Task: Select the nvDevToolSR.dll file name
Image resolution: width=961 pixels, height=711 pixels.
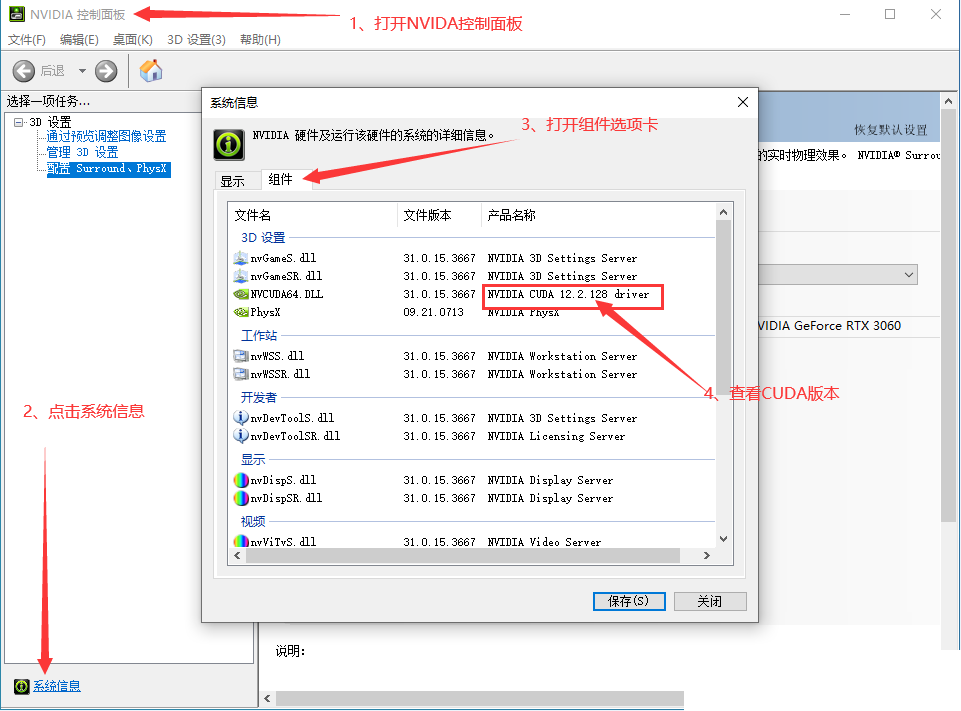Action: (x=295, y=436)
